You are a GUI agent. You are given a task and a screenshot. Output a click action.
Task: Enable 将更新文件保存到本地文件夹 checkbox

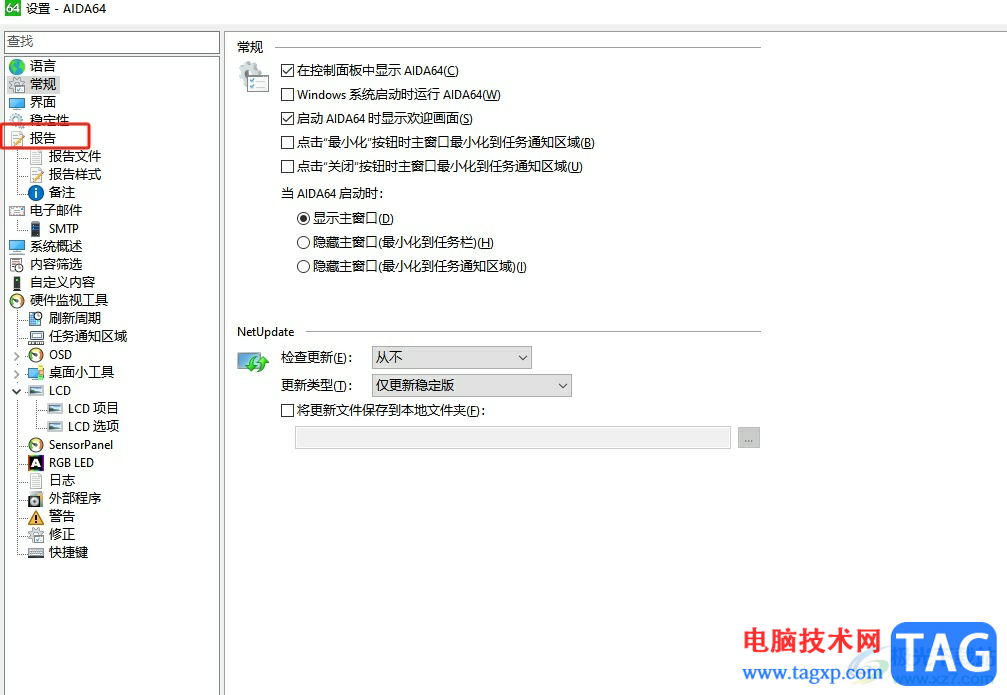[x=288, y=410]
